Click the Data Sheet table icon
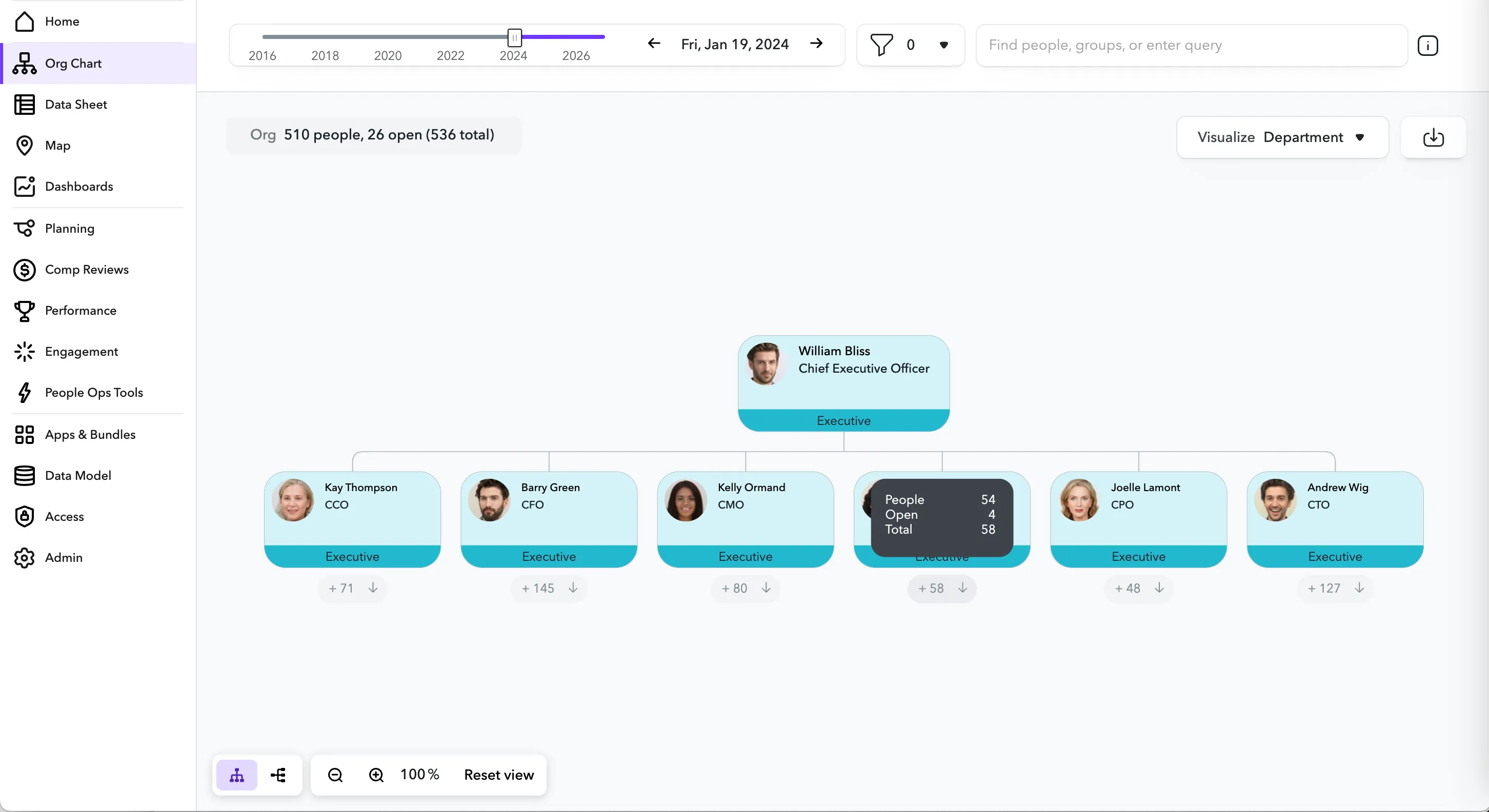Screen dimensions: 1489x812 [x=24, y=105]
